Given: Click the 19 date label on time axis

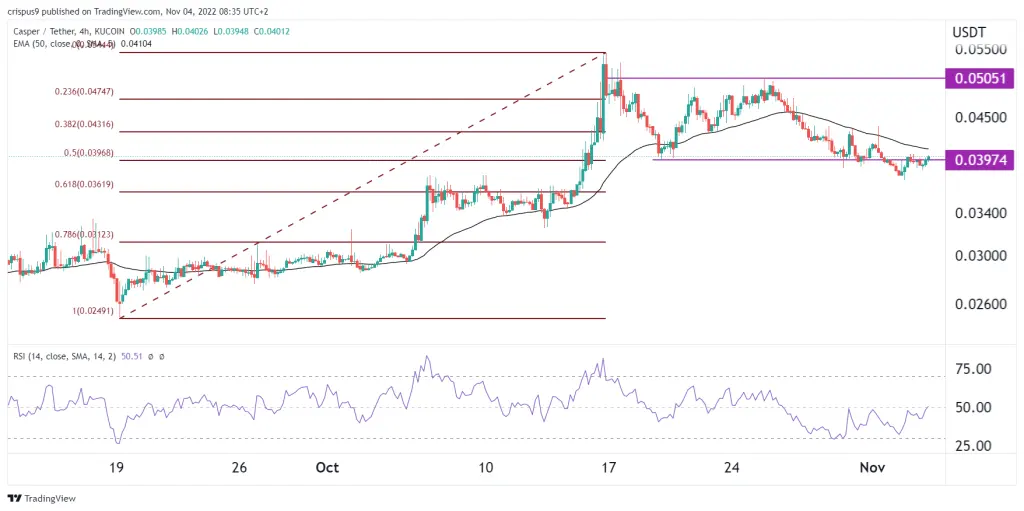Looking at the screenshot, I should tap(116, 468).
